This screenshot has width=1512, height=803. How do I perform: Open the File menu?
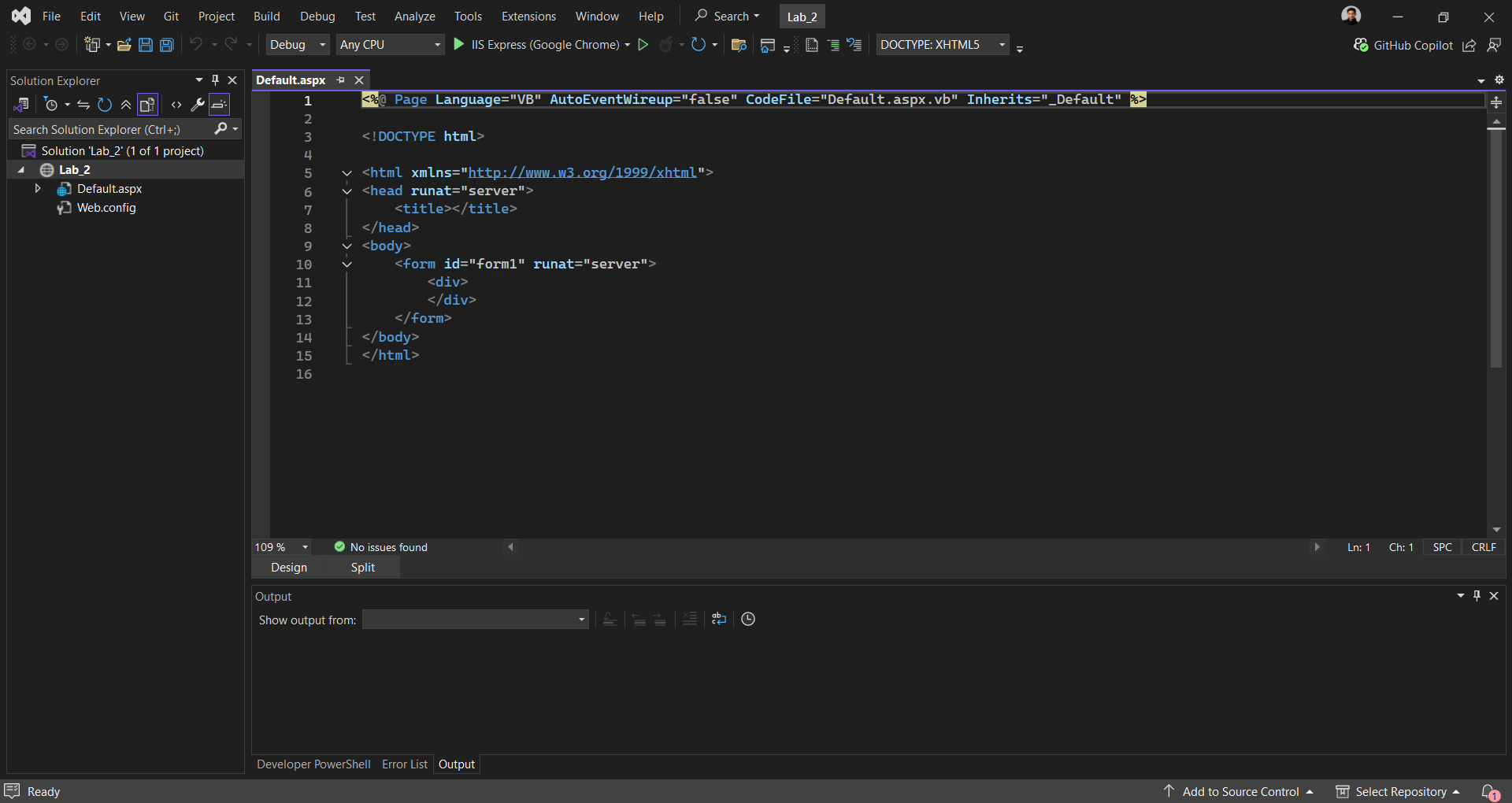click(x=51, y=16)
